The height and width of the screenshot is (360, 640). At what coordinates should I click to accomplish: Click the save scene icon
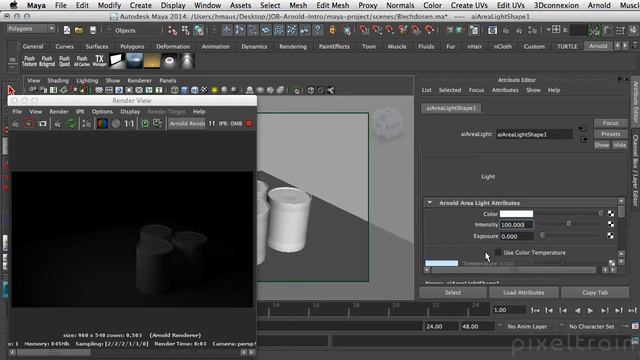93,30
